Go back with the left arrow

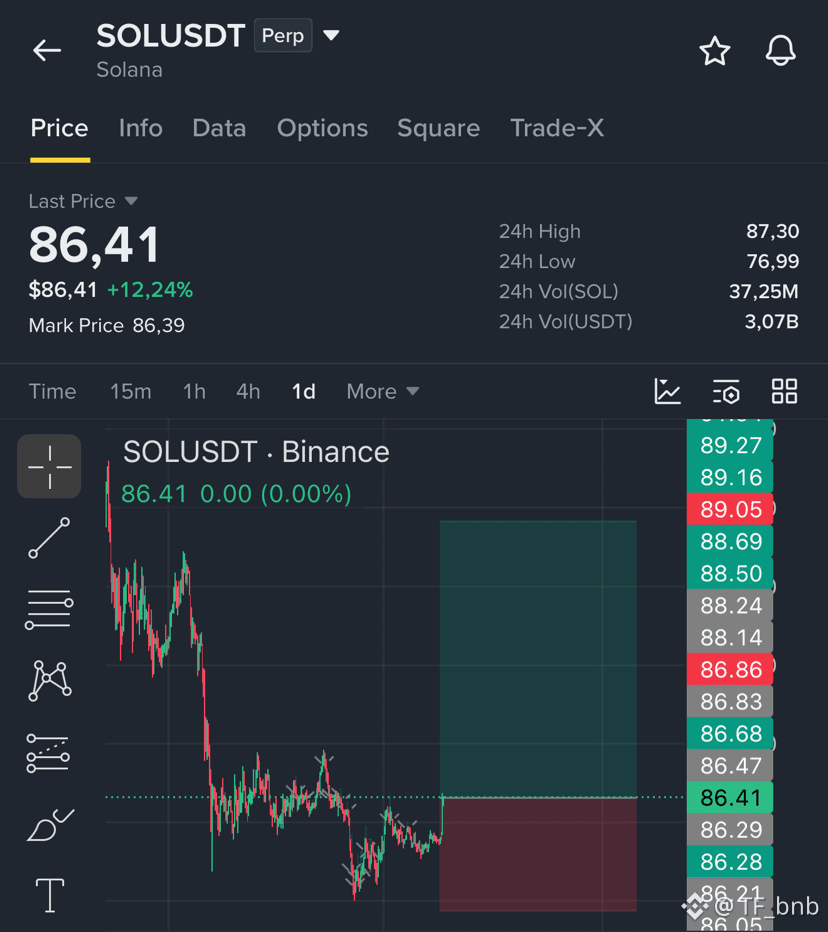[47, 51]
